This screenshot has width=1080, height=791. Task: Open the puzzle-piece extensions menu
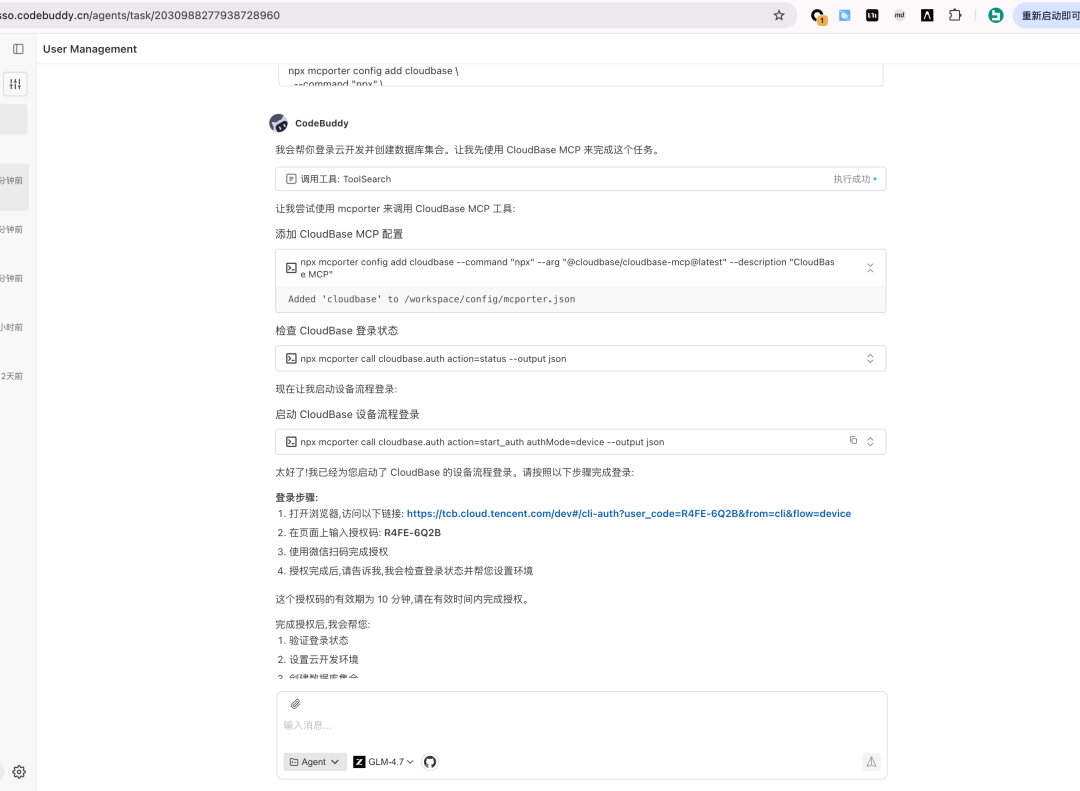click(x=955, y=15)
